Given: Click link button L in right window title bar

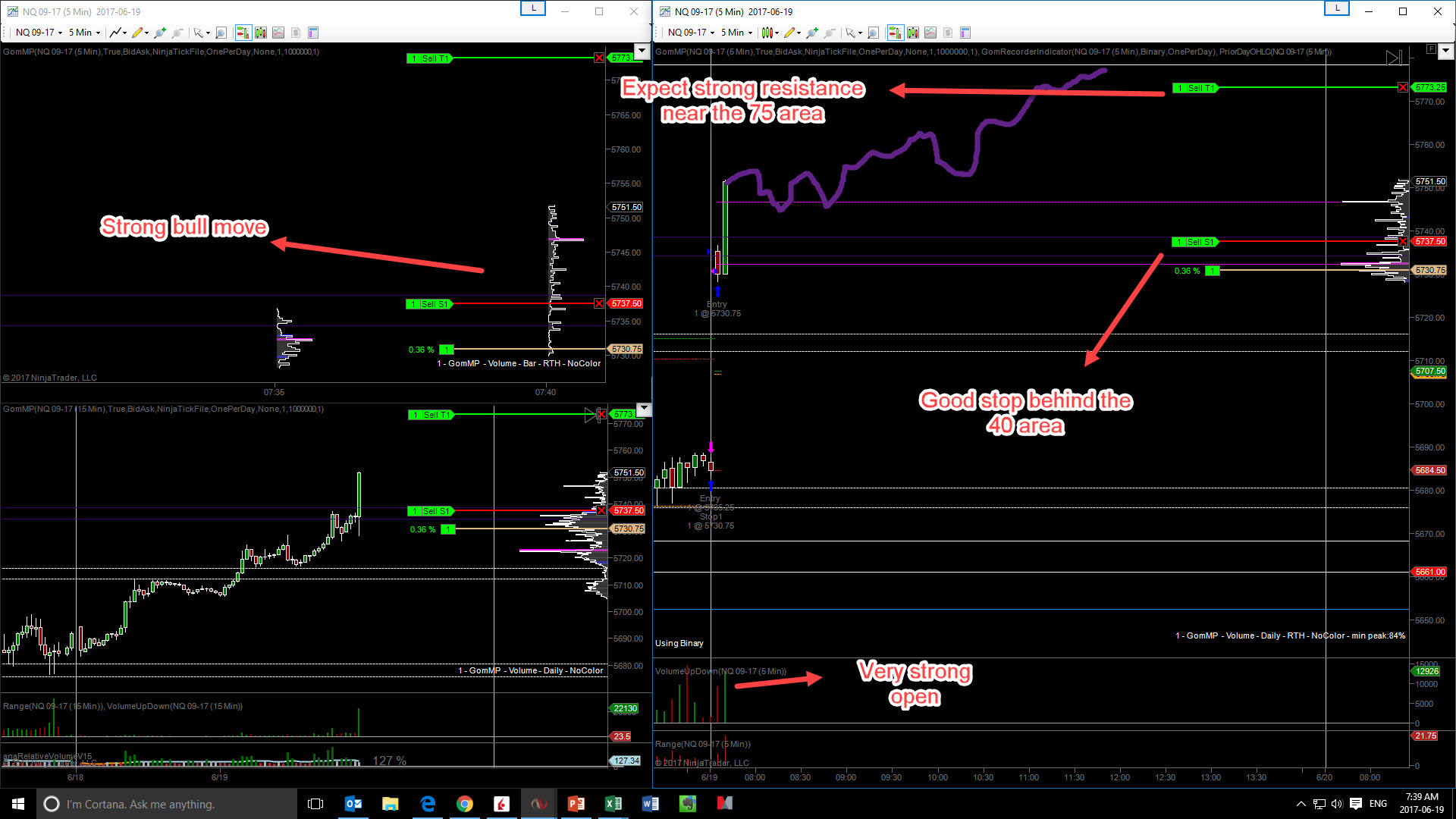Looking at the screenshot, I should pos(1337,8).
